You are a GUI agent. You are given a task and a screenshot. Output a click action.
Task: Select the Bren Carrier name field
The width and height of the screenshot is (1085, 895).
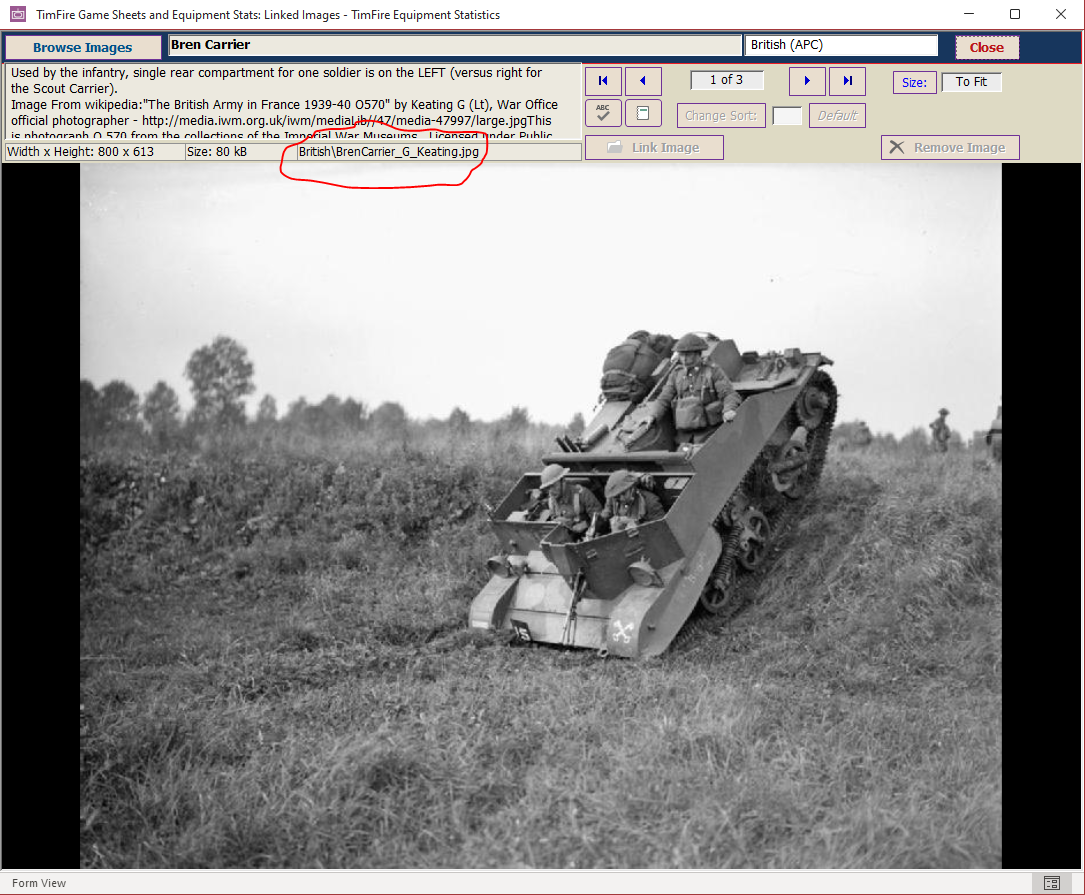coord(455,45)
